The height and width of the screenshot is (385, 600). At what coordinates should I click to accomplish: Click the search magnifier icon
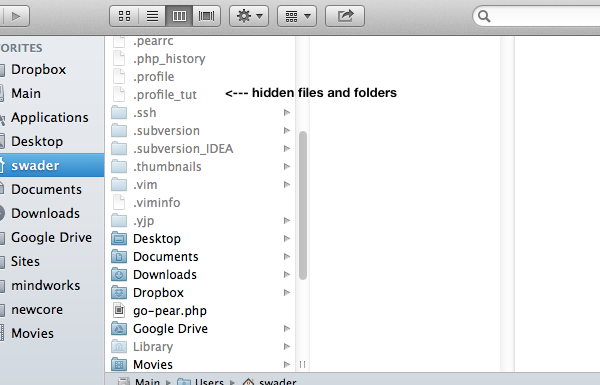point(484,16)
